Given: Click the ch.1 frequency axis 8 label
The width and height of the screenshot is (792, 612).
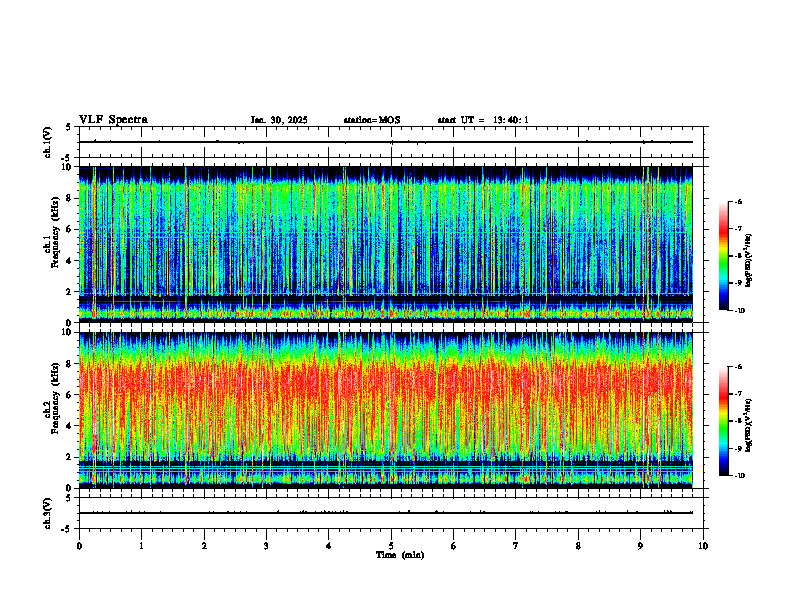Looking at the screenshot, I should pyautogui.click(x=70, y=198).
